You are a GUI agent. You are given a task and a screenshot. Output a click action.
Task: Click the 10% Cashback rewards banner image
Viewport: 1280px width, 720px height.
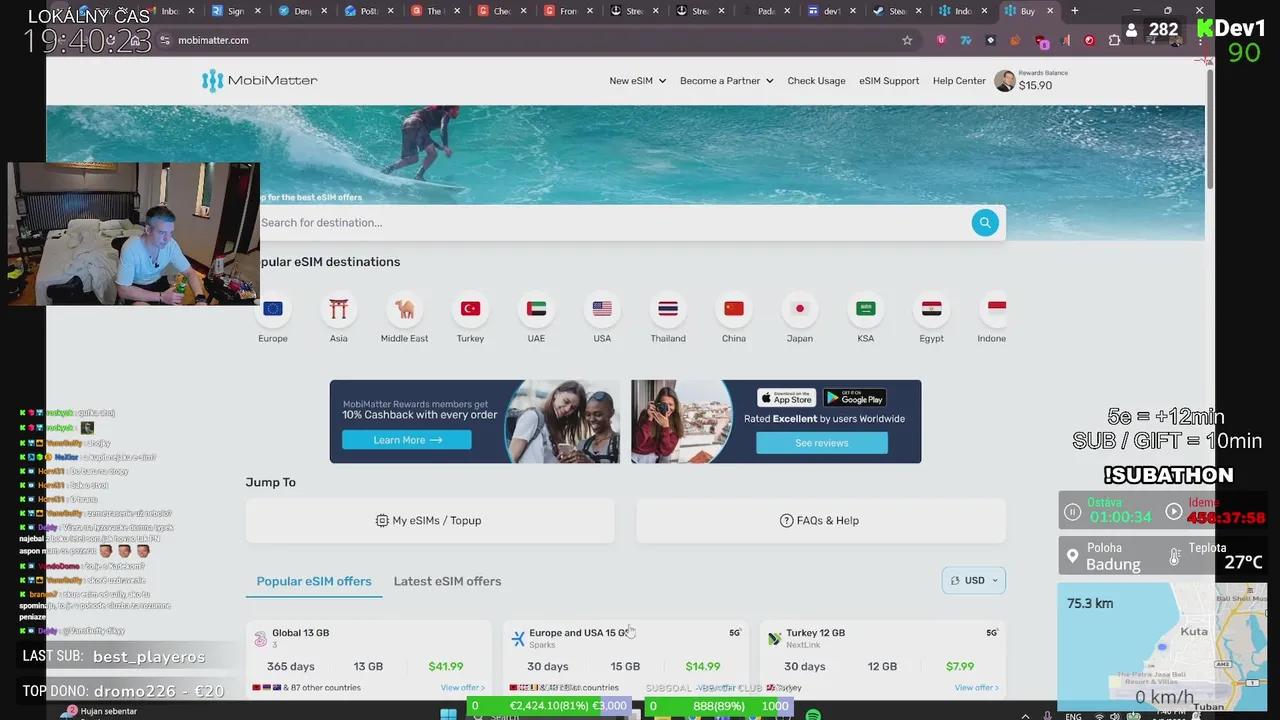(475, 421)
